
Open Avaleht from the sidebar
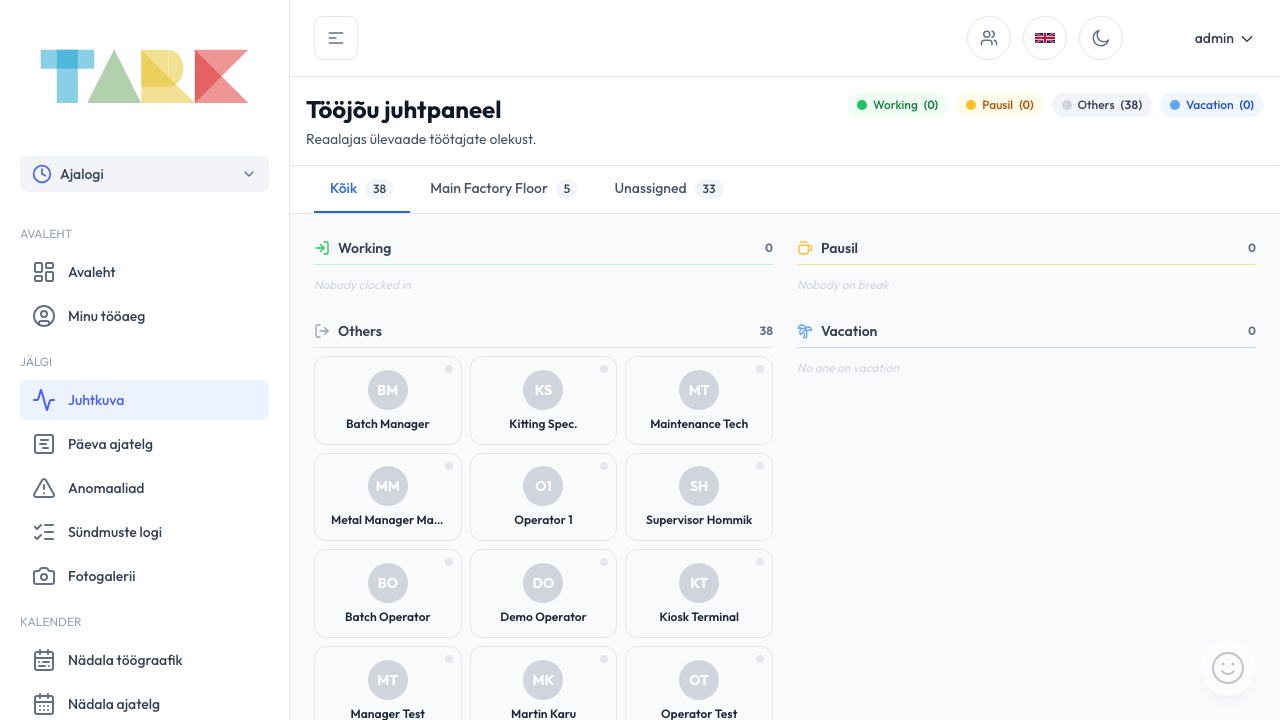pyautogui.click(x=91, y=272)
